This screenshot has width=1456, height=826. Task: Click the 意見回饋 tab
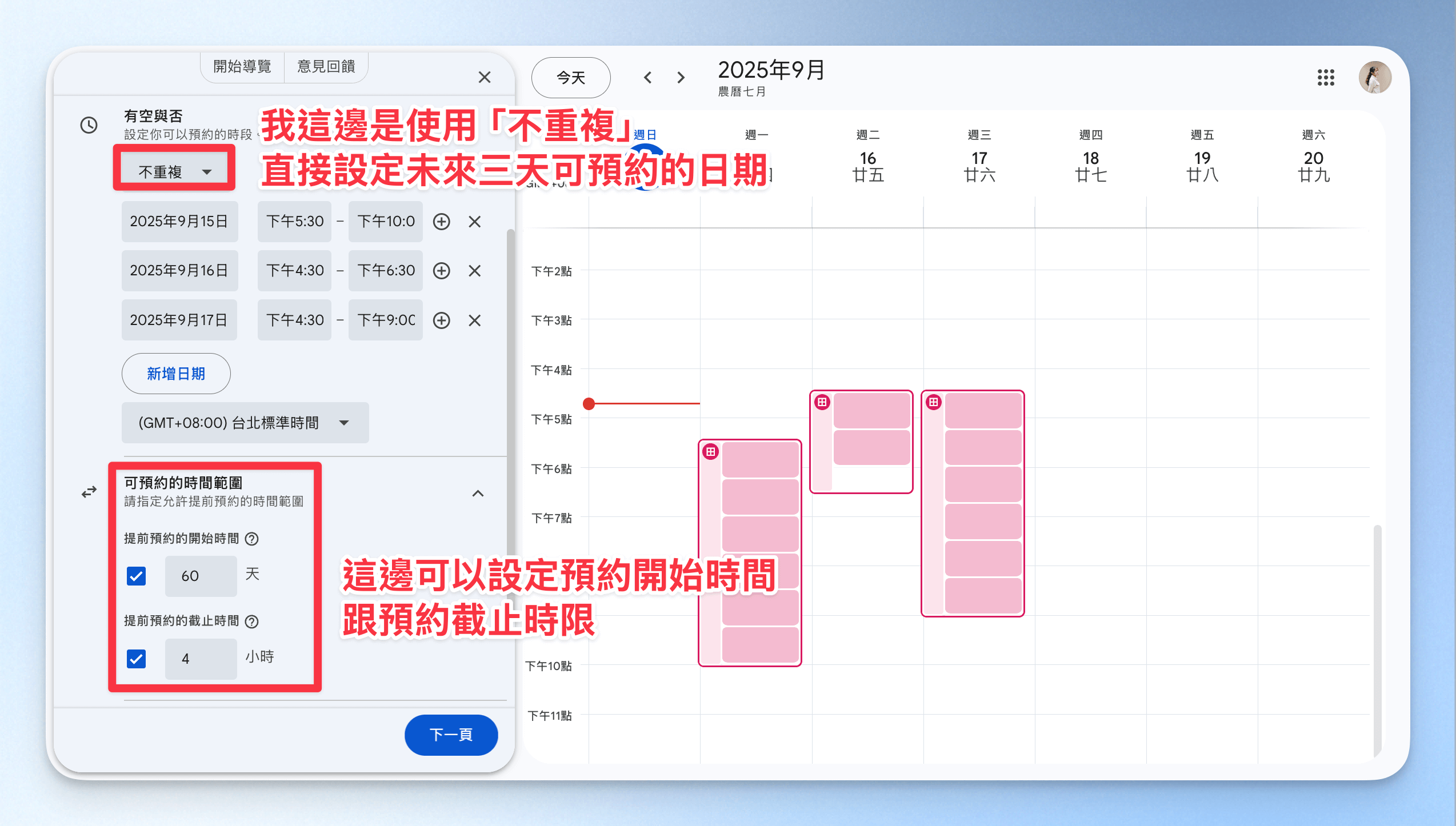point(326,67)
